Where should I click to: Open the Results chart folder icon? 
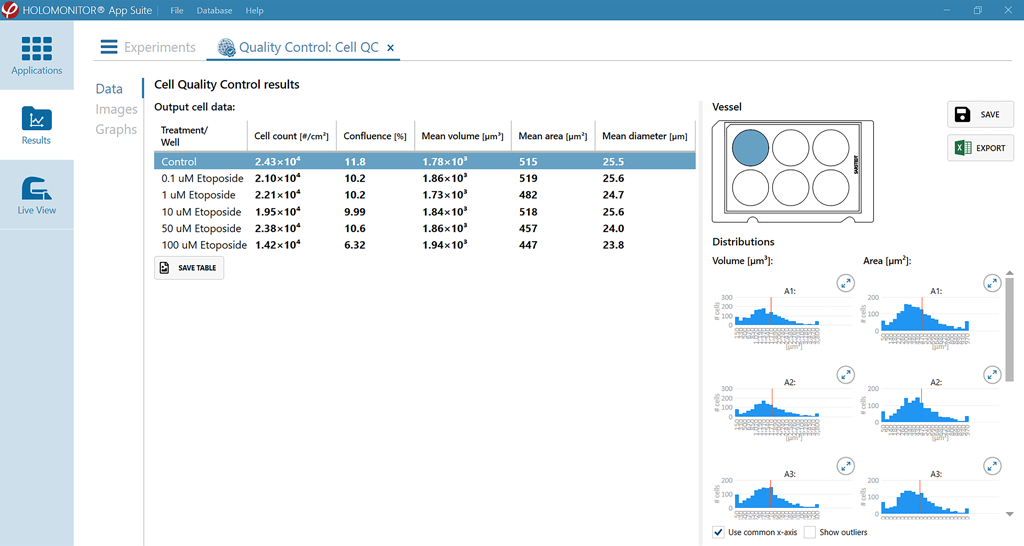click(37, 118)
